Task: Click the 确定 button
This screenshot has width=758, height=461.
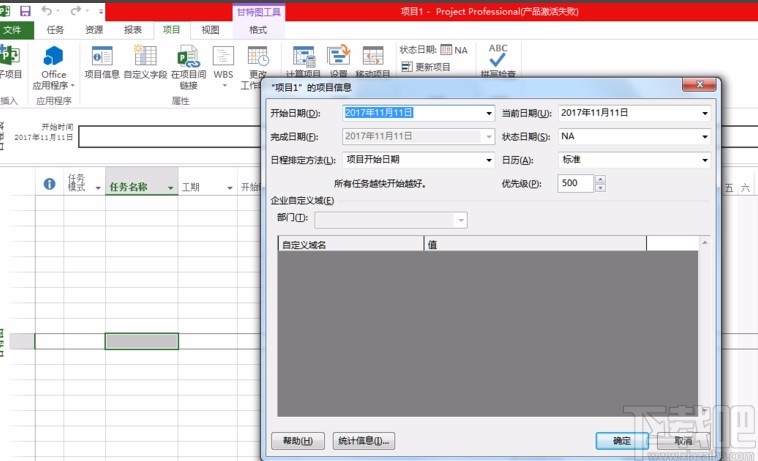Action: (x=621, y=441)
